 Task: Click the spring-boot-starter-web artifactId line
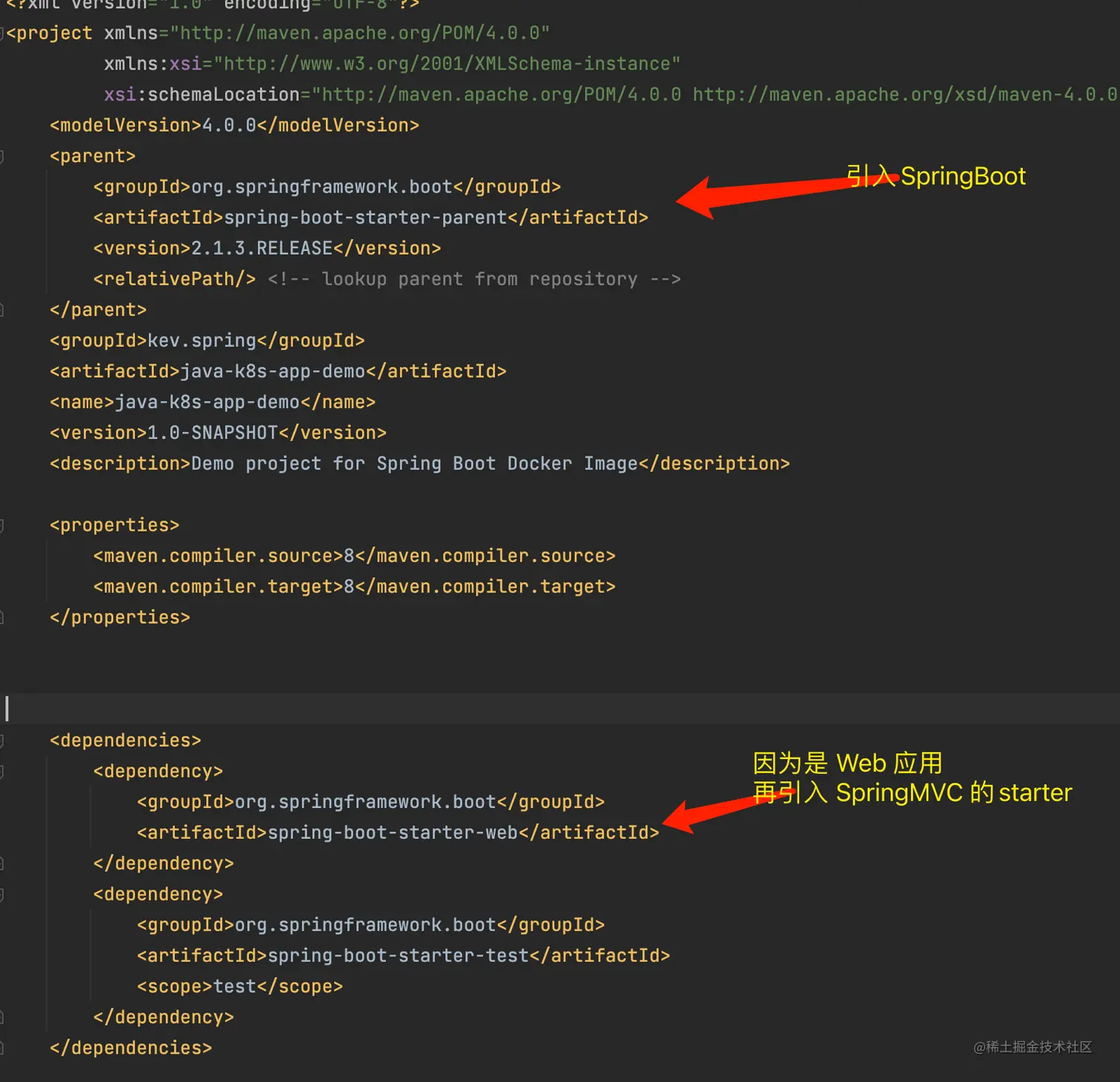399,833
